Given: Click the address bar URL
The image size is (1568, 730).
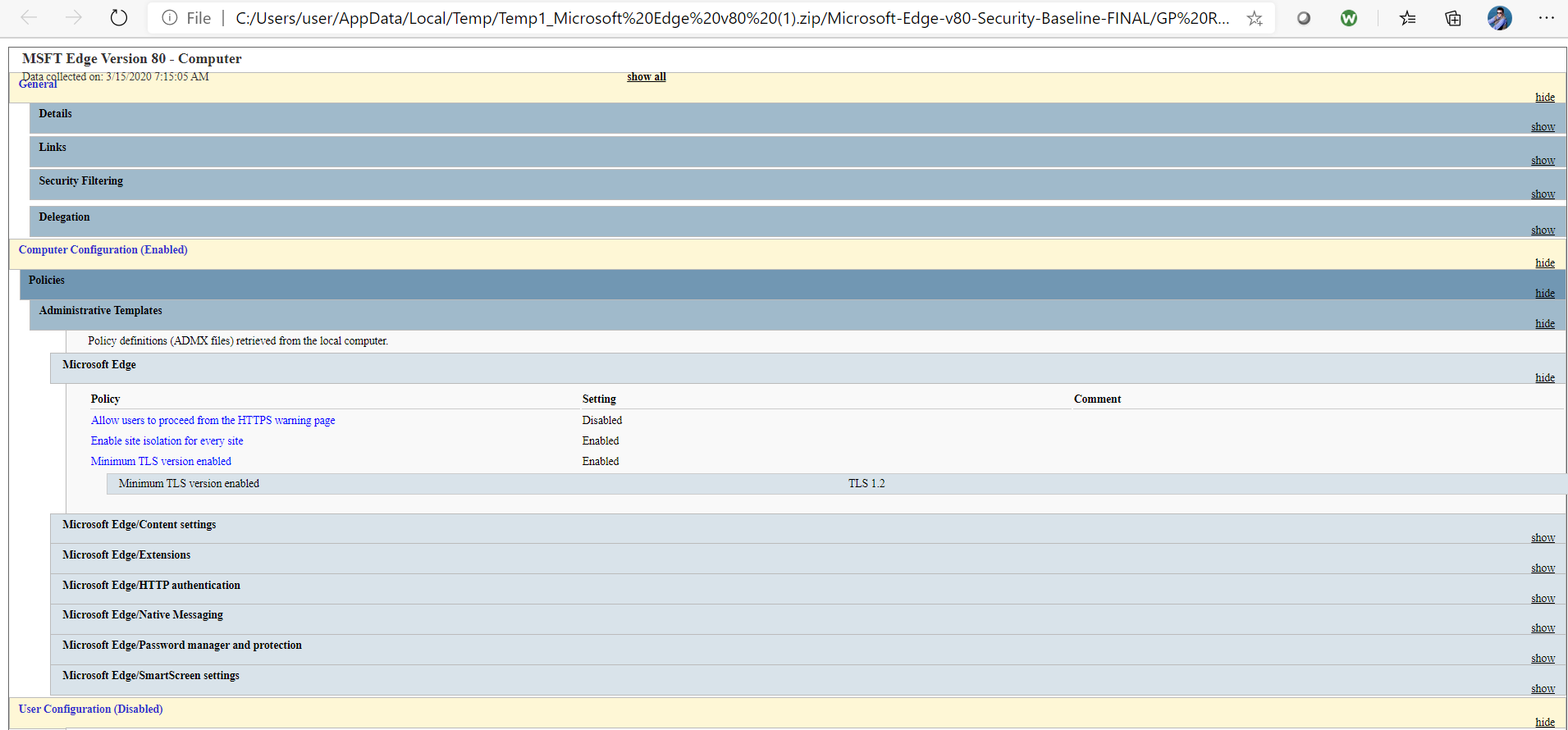Looking at the screenshot, I should click(x=732, y=18).
